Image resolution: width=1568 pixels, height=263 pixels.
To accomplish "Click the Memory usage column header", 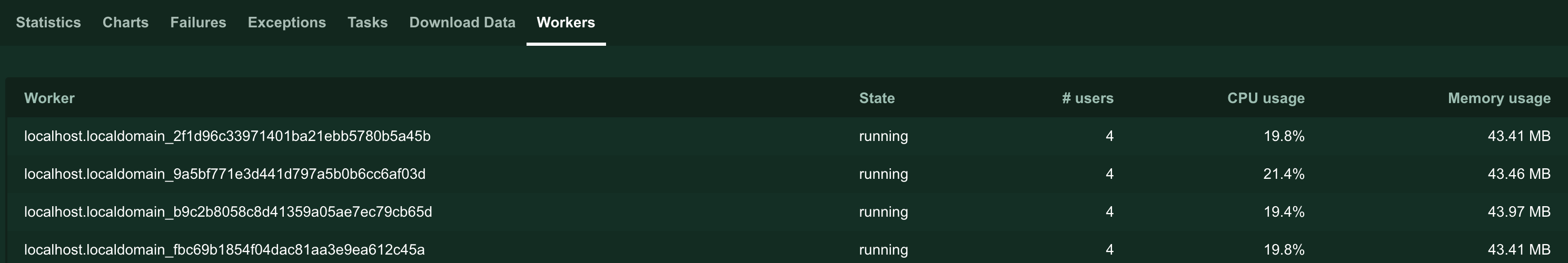I will [1498, 98].
